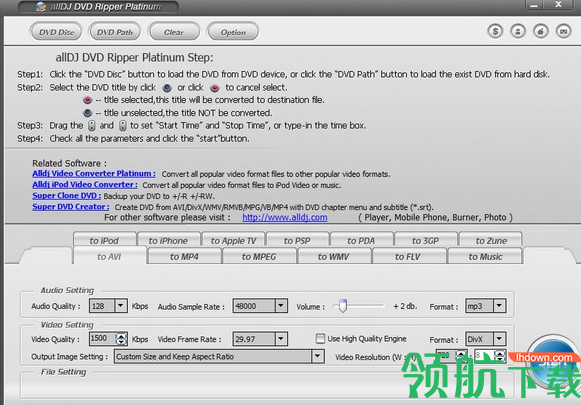Switch to the to Apple TV tab
The height and width of the screenshot is (405, 581).
(233, 240)
